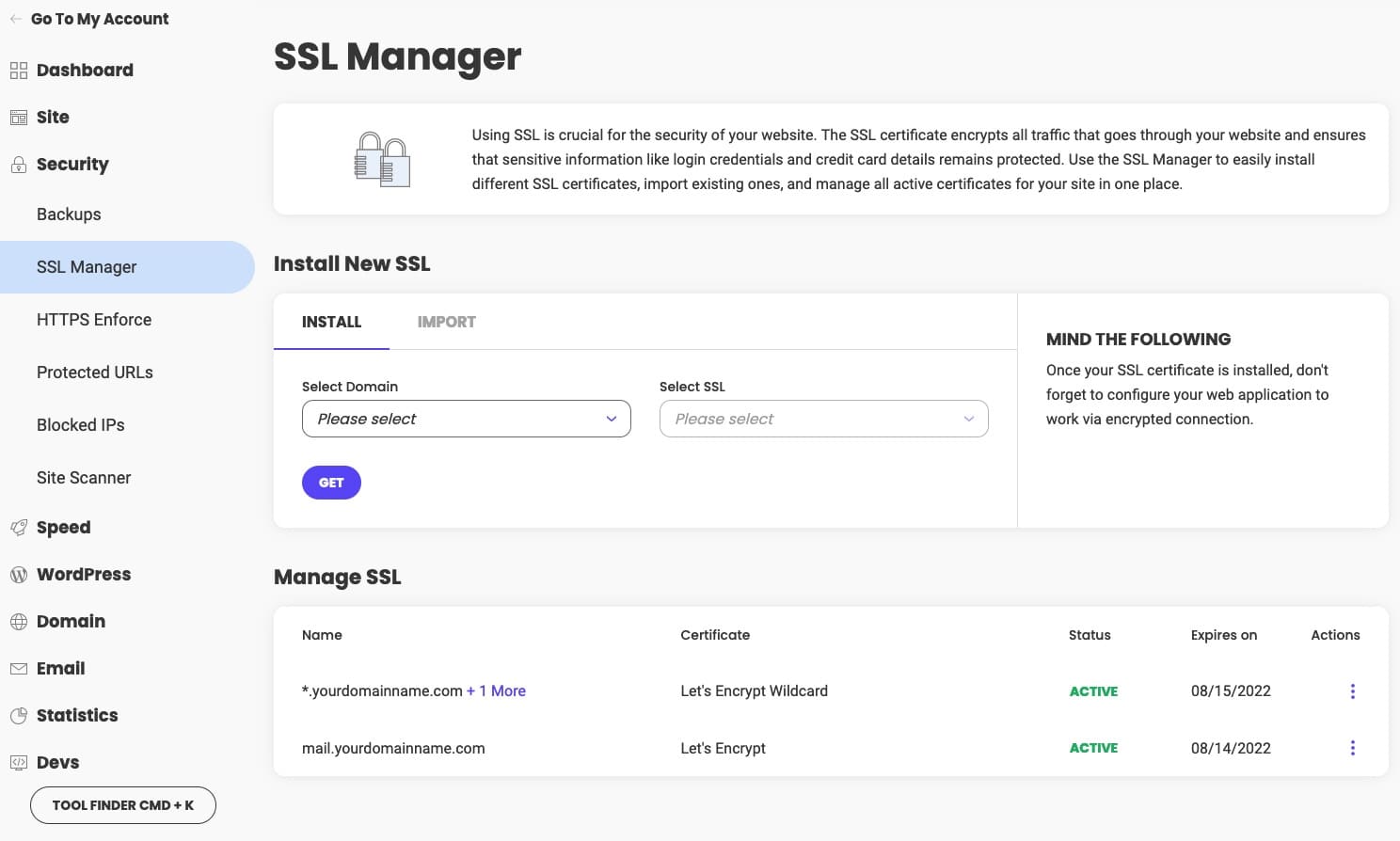This screenshot has width=1400, height=841.
Task: Open the Select SSL dropdown
Action: tap(822, 418)
